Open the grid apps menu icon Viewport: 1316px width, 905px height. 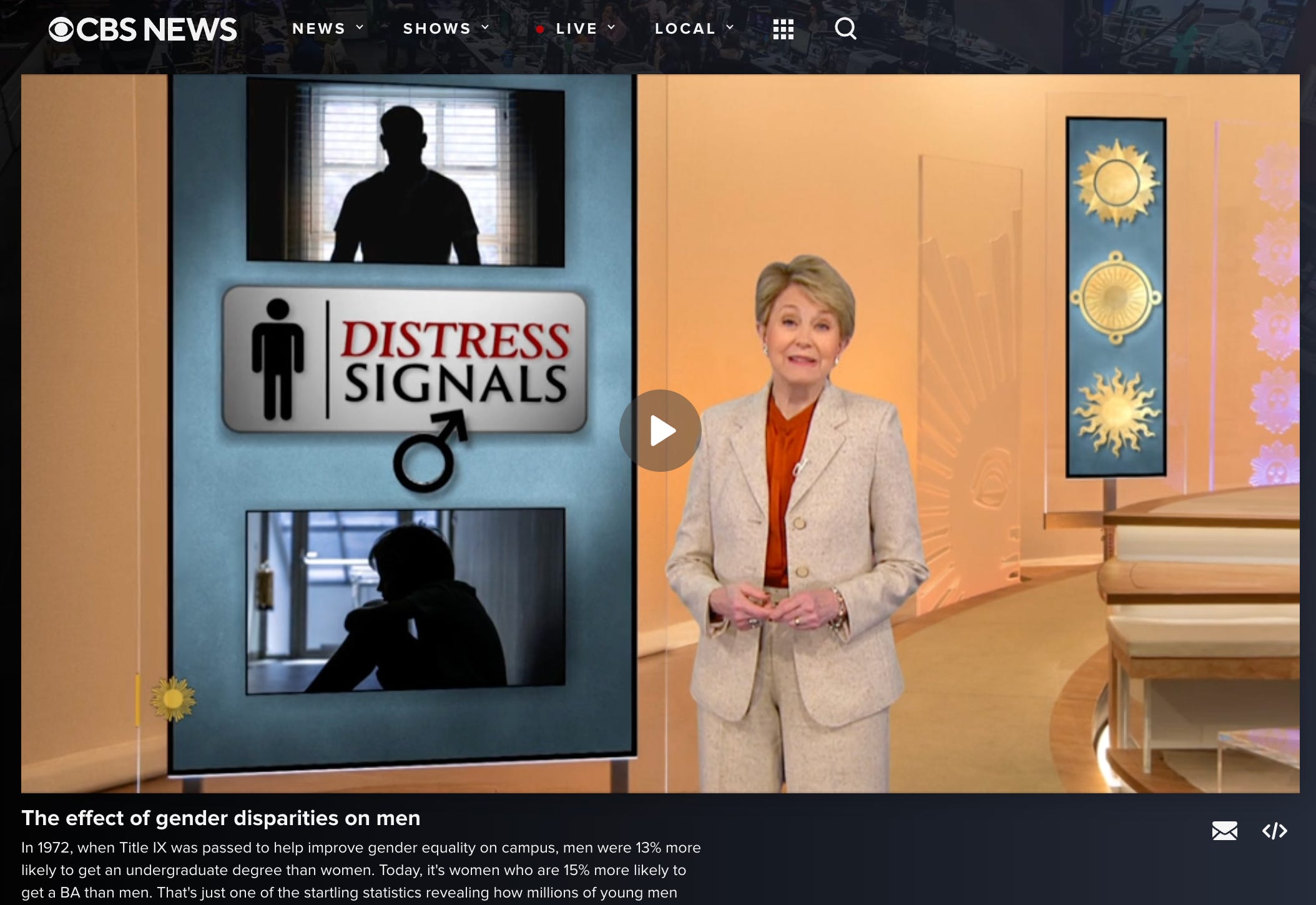pyautogui.click(x=783, y=29)
